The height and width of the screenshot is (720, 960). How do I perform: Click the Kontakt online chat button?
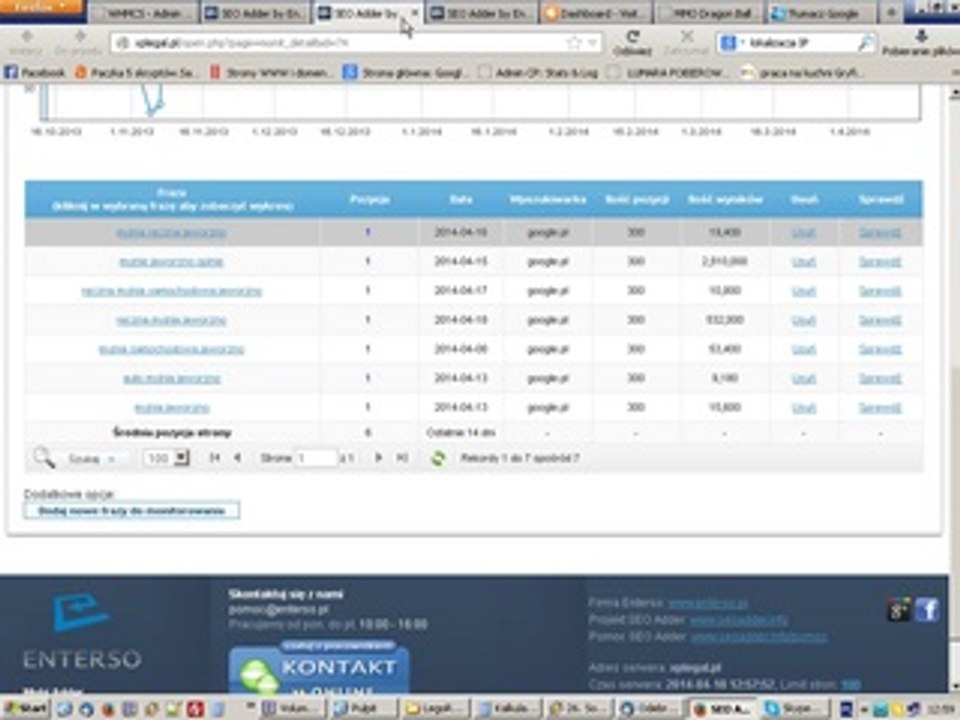[318, 669]
